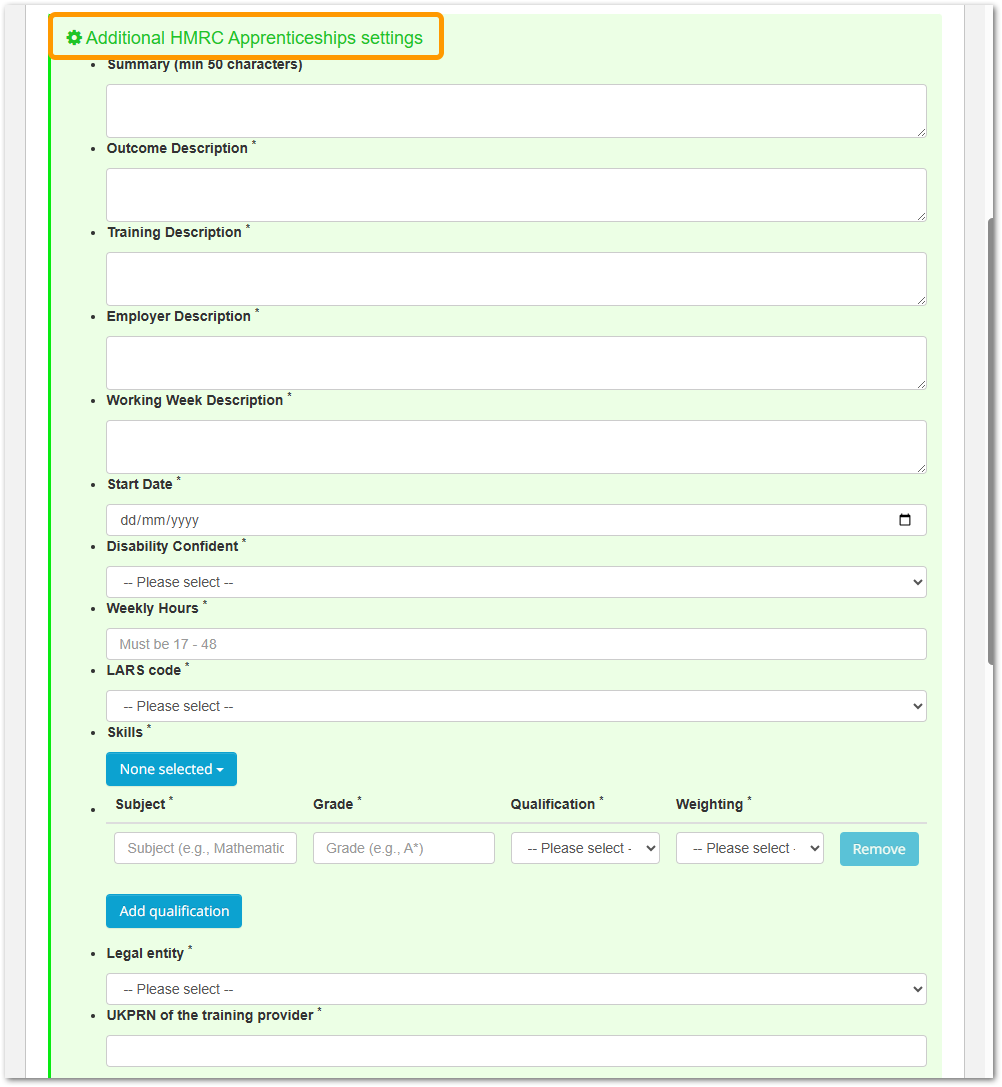Open the Disability Confident dropdown
Screen dimensions: 1002x1087
(516, 582)
